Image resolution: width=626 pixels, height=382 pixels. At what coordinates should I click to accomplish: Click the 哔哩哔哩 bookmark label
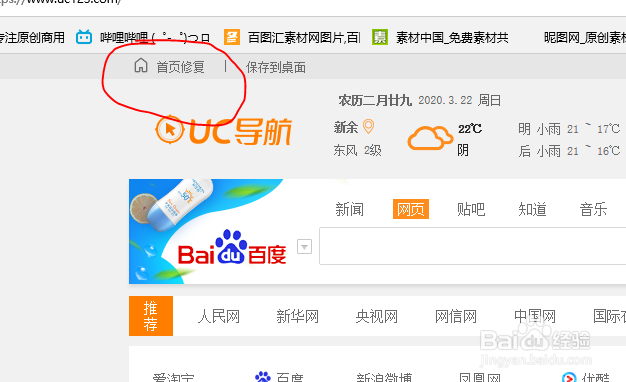[x=155, y=38]
